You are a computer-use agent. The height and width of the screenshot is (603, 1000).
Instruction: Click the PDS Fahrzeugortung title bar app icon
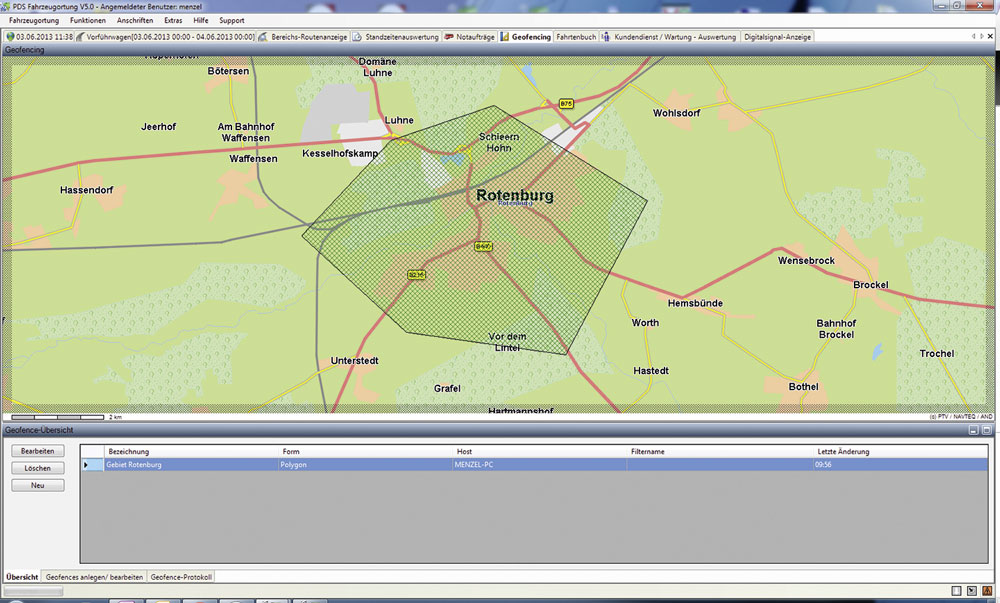pyautogui.click(x=5, y=6)
